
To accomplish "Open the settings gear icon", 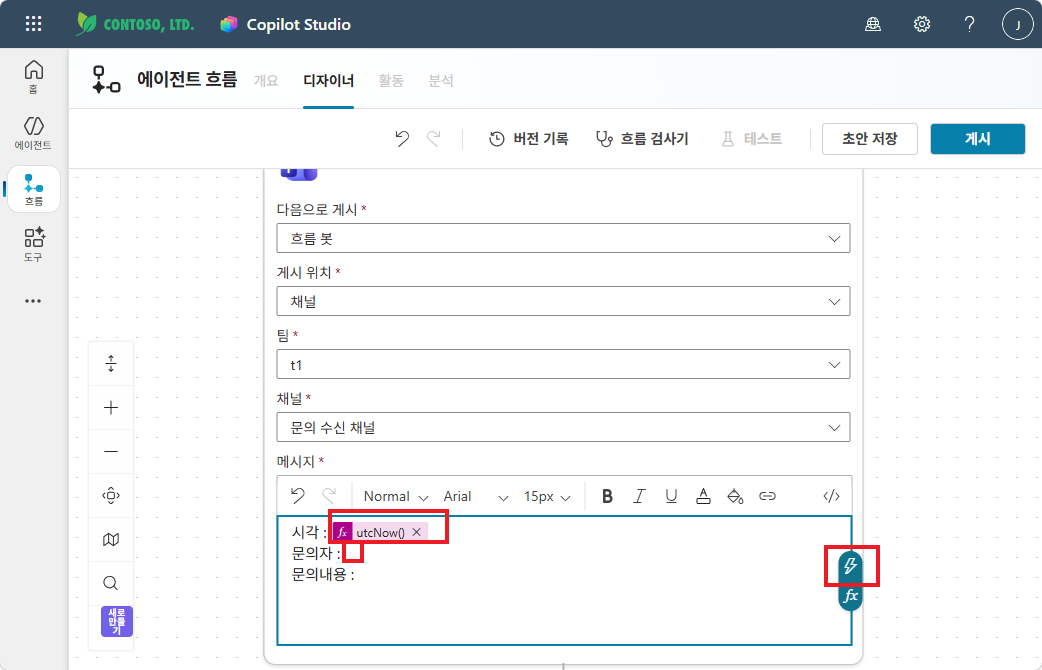I will tap(922, 25).
